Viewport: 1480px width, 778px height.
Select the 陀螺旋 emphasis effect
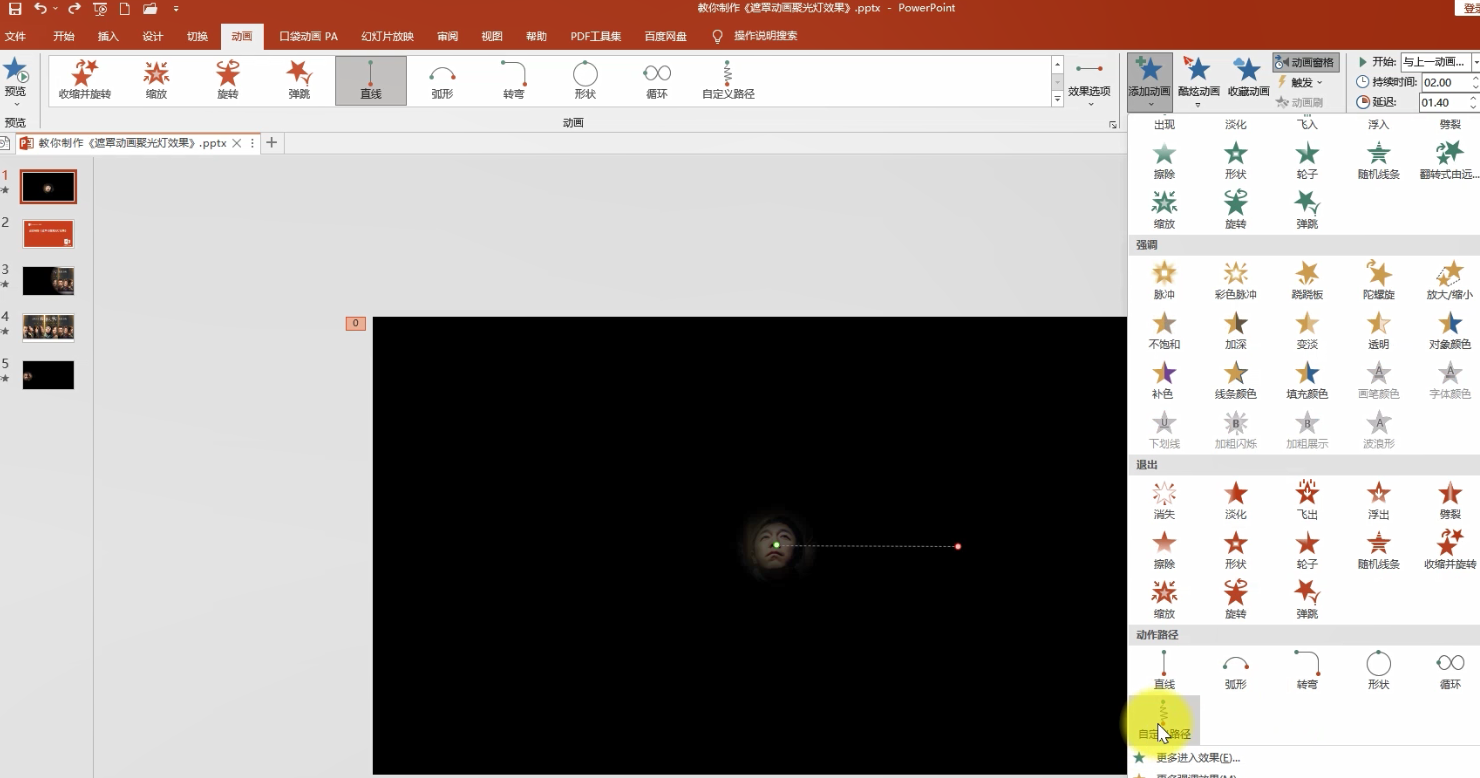1379,280
